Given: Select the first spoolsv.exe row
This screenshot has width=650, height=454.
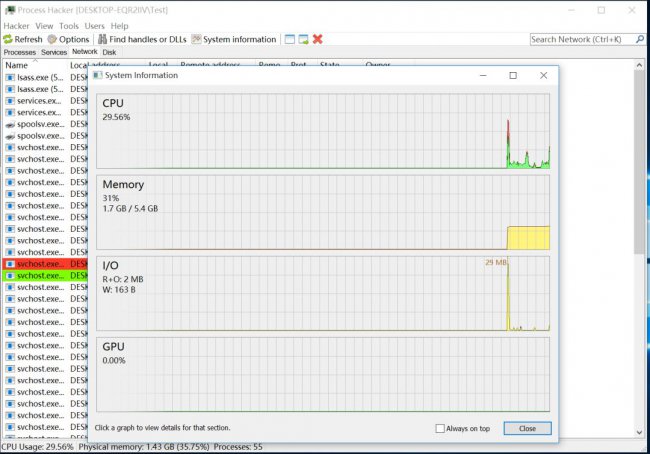Looking at the screenshot, I should point(45,124).
